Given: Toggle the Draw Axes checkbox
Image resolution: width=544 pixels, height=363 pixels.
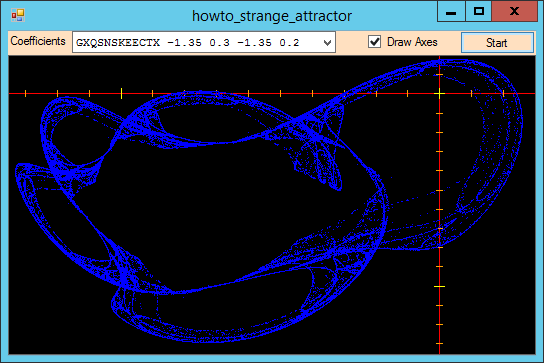Looking at the screenshot, I should point(374,42).
